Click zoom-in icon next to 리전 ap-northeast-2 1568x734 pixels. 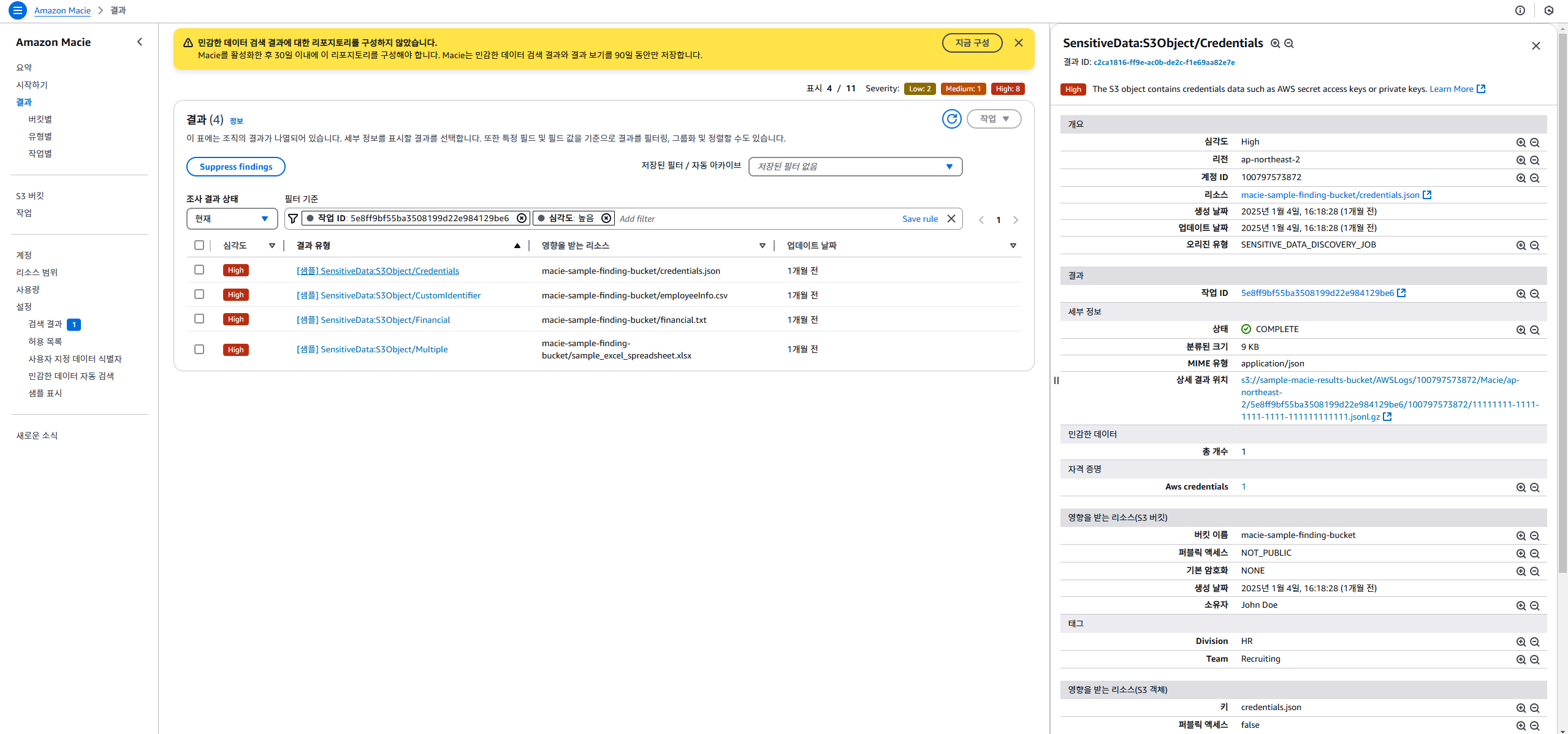pyautogui.click(x=1521, y=160)
